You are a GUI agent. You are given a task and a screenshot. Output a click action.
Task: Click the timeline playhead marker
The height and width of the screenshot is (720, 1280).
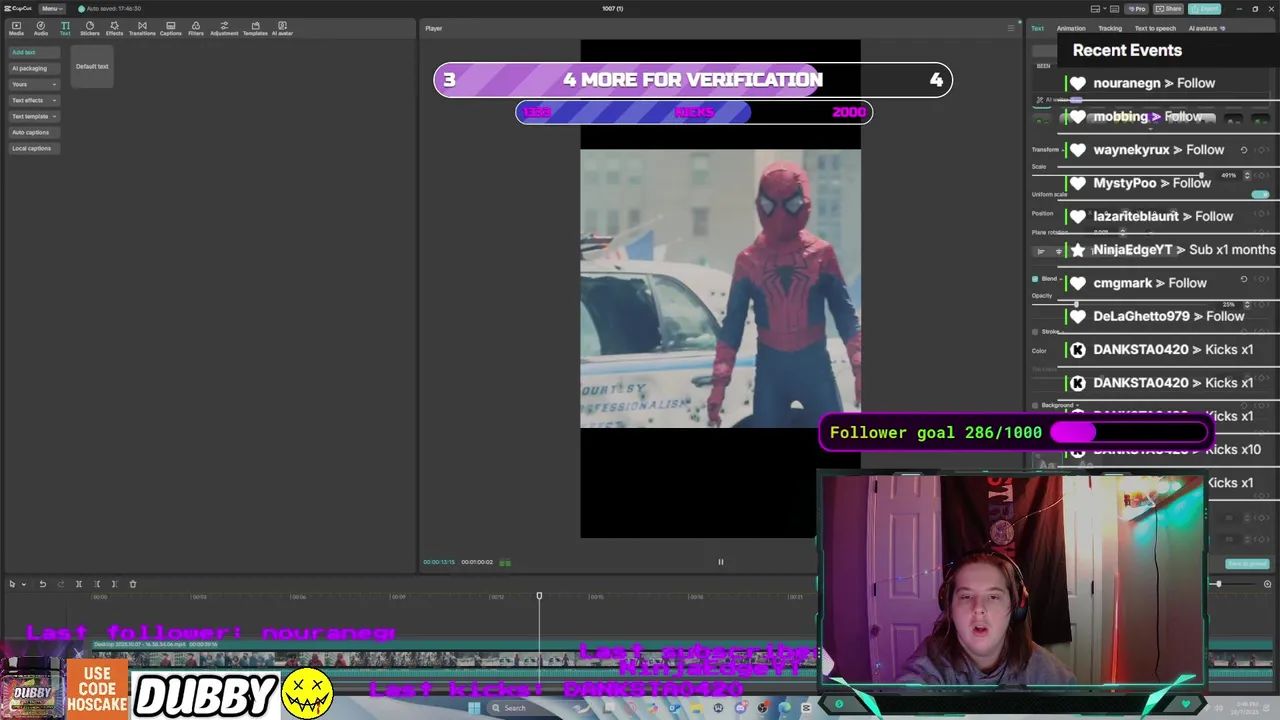coord(539,596)
